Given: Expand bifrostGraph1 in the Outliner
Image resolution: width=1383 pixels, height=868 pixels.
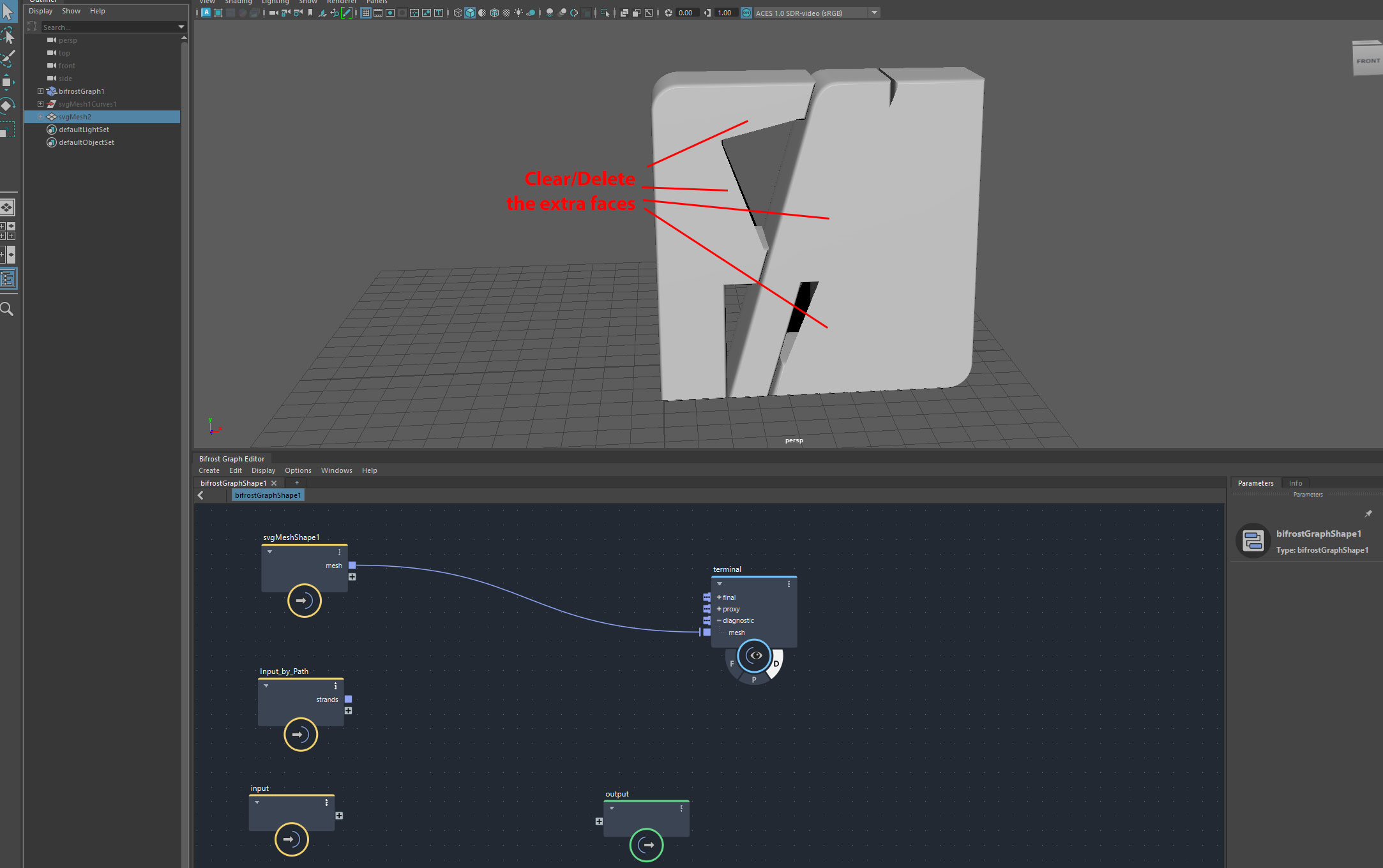Looking at the screenshot, I should [40, 91].
